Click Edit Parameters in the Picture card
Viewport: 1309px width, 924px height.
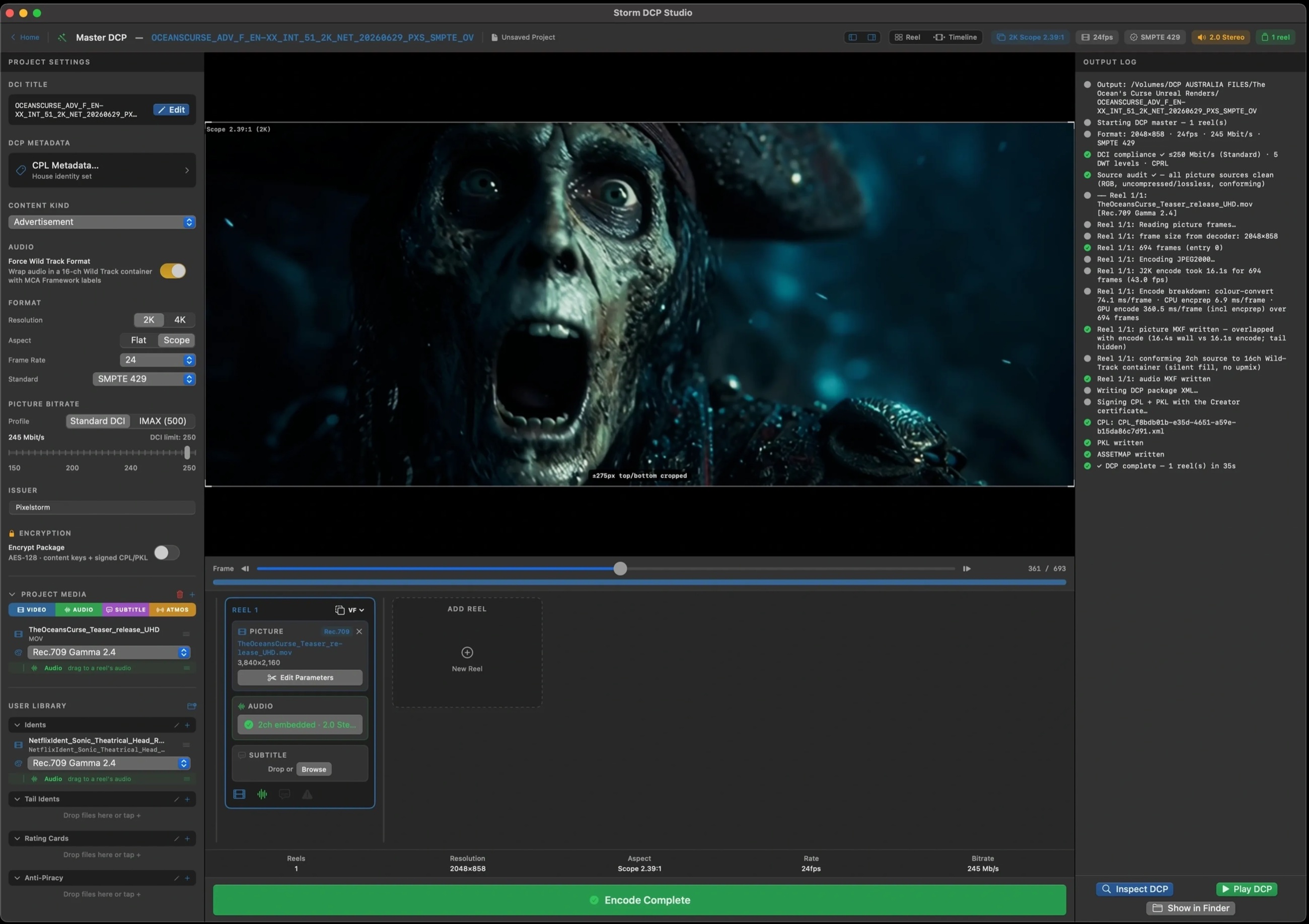click(300, 678)
